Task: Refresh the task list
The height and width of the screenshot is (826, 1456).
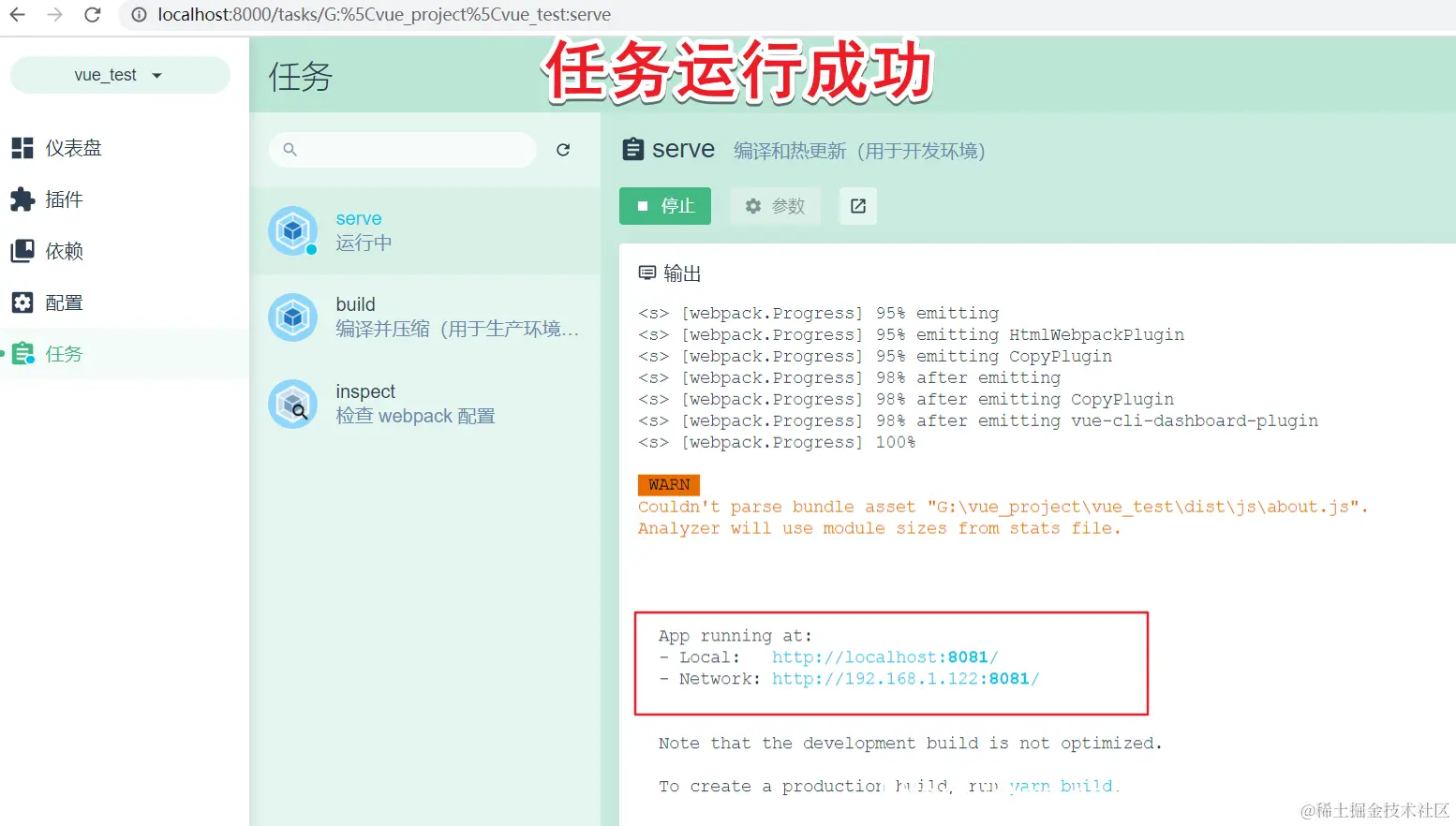Action: (x=563, y=150)
